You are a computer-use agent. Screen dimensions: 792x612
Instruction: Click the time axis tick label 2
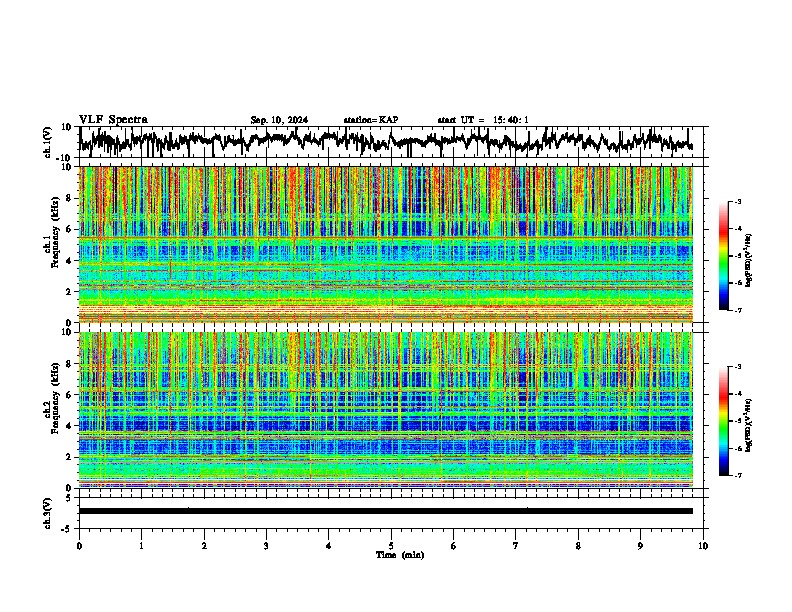pos(204,546)
